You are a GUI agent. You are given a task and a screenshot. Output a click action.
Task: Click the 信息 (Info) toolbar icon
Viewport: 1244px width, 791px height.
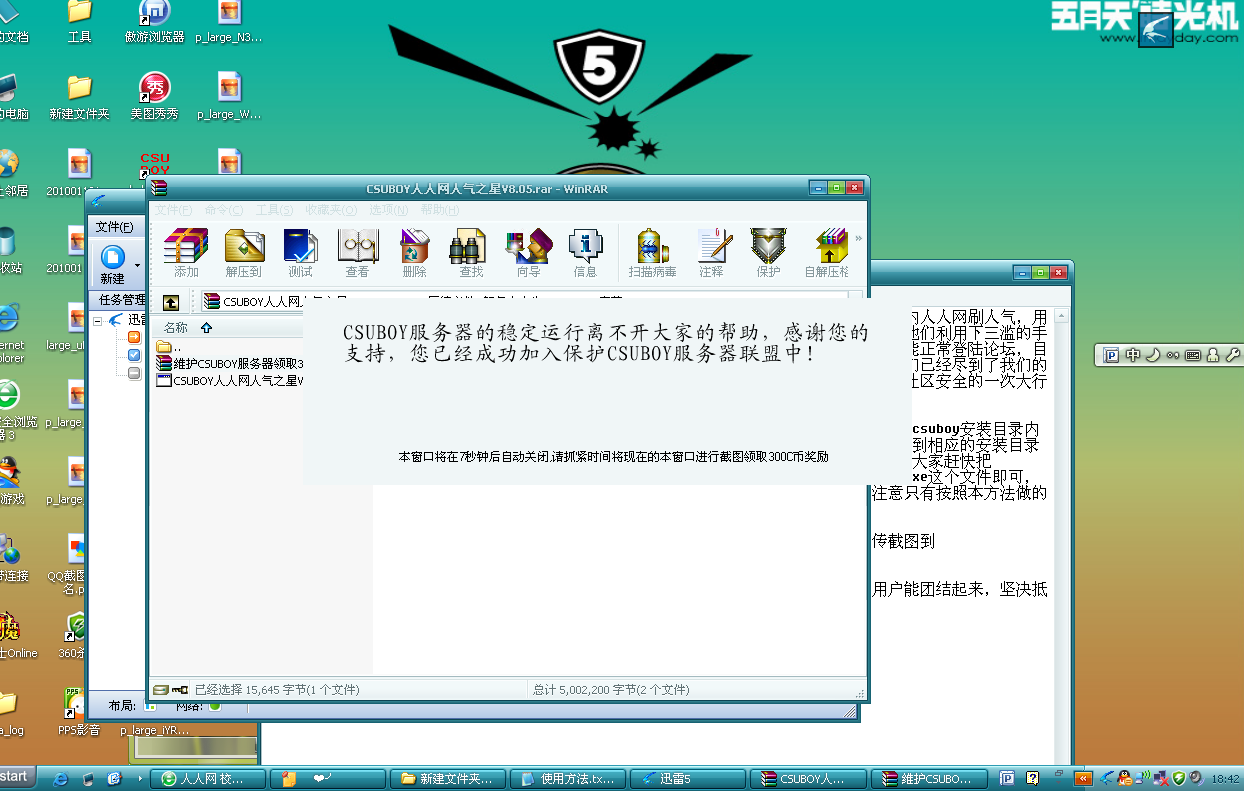tap(585, 252)
